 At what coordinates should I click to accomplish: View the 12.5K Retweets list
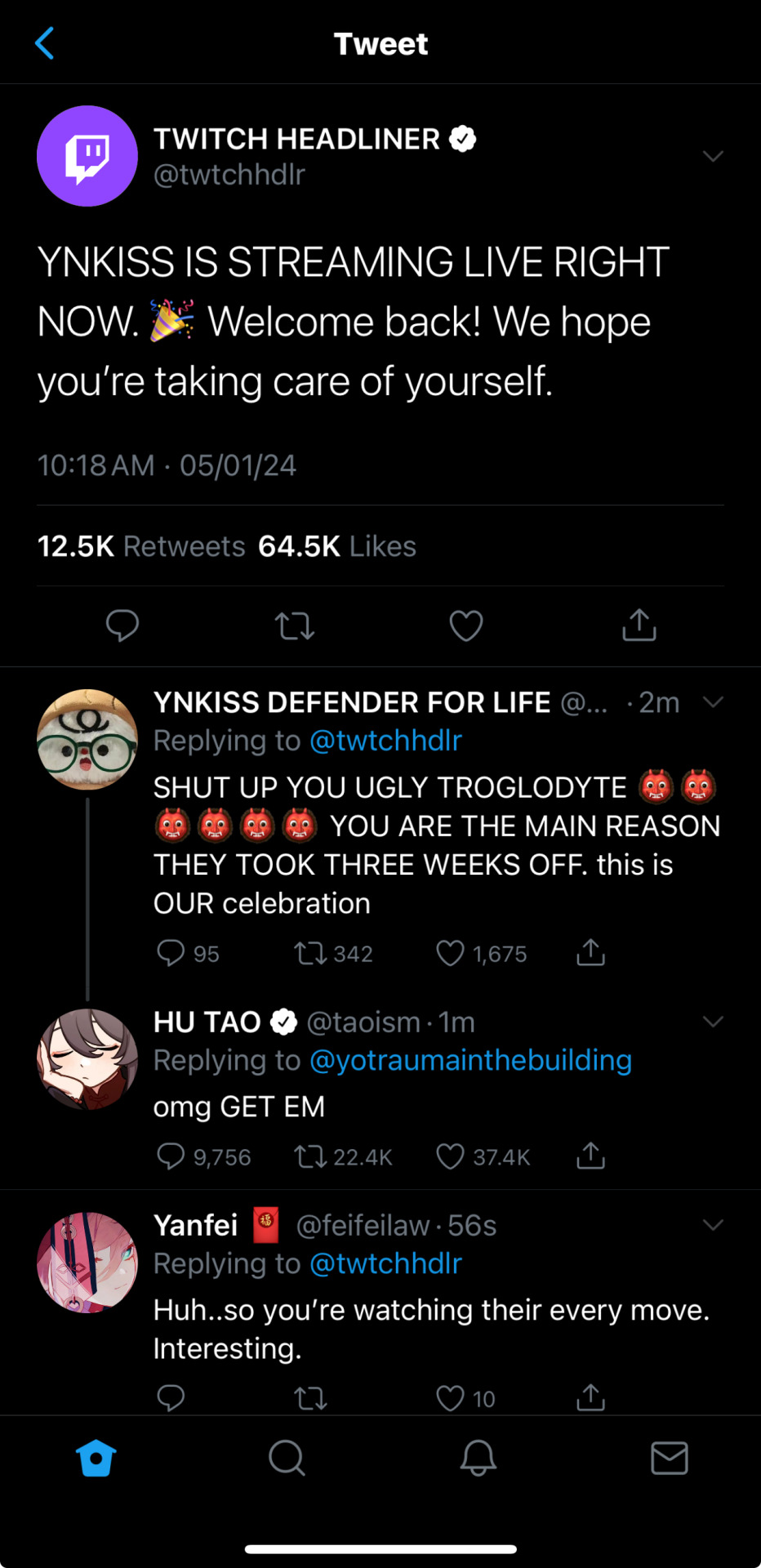(x=141, y=546)
